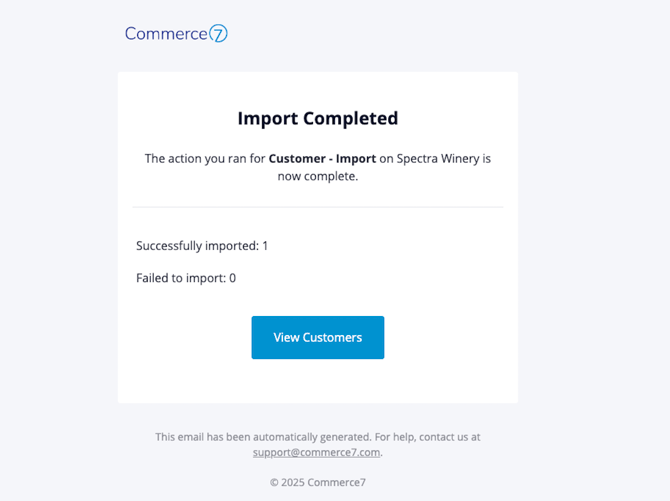Click the divider line below the message
The image size is (670, 501).
coord(317,207)
